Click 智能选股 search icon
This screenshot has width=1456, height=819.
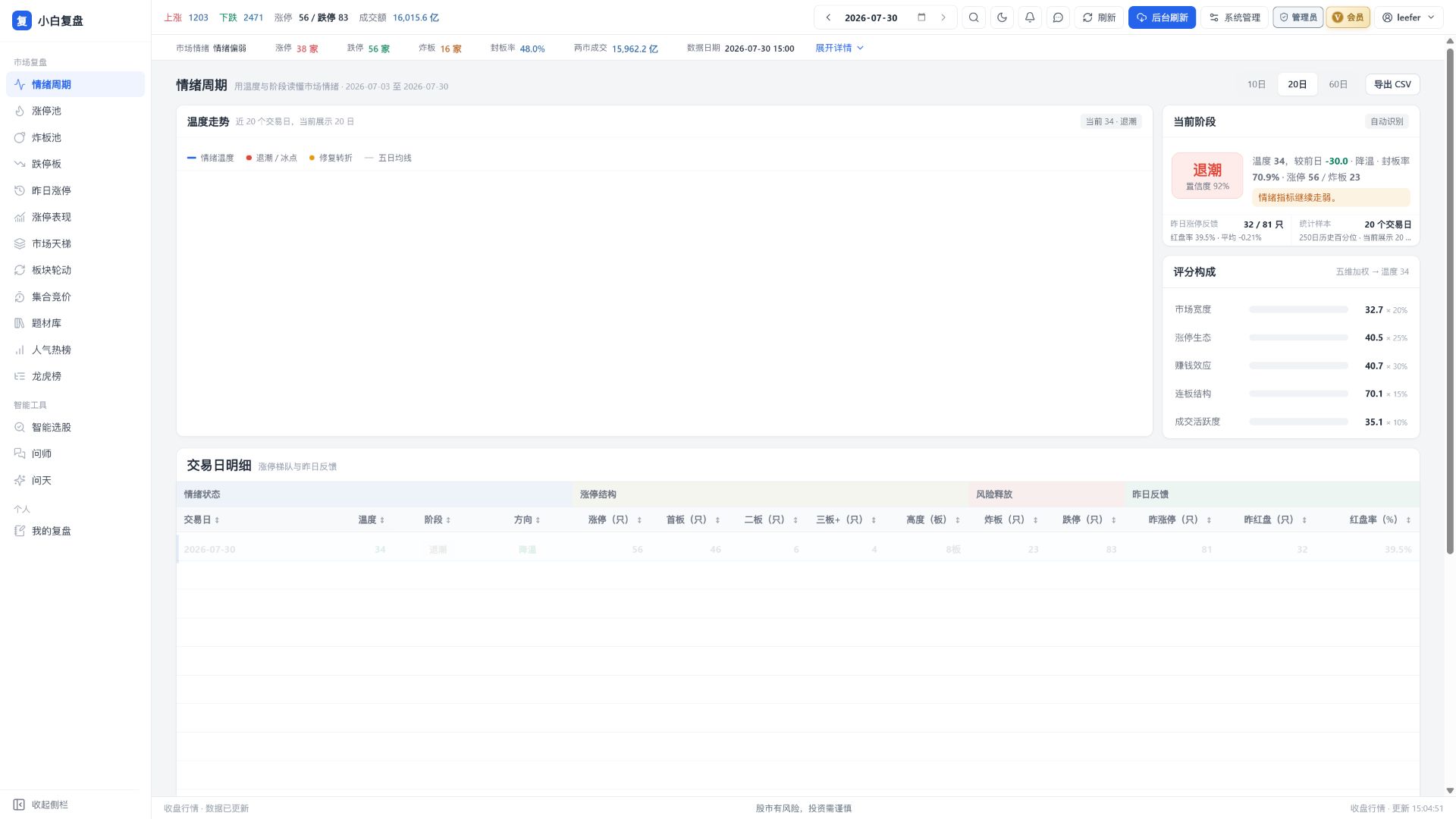(20, 427)
